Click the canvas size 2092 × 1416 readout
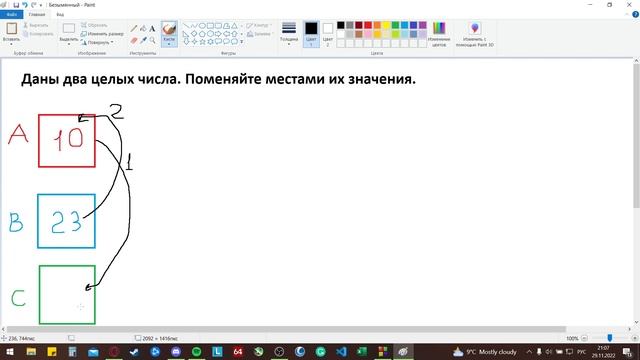Viewport: 640px width, 360px height. (x=157, y=338)
